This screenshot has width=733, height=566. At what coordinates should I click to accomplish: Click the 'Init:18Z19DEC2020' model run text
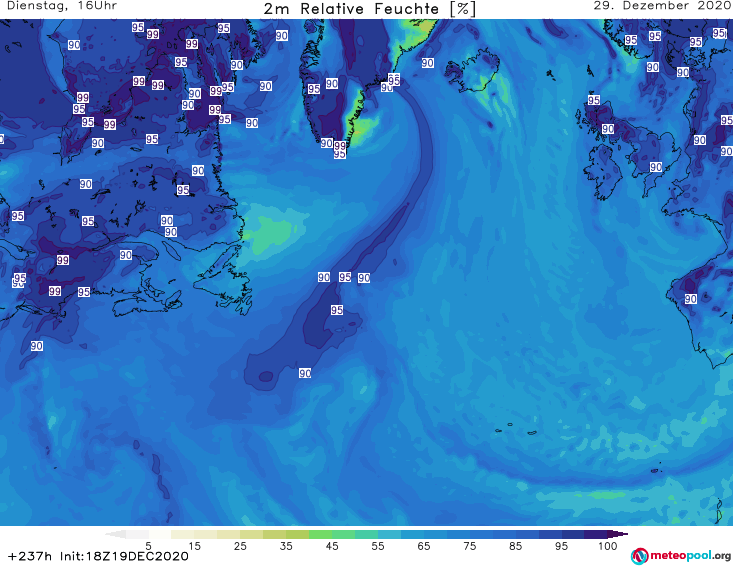pos(124,556)
